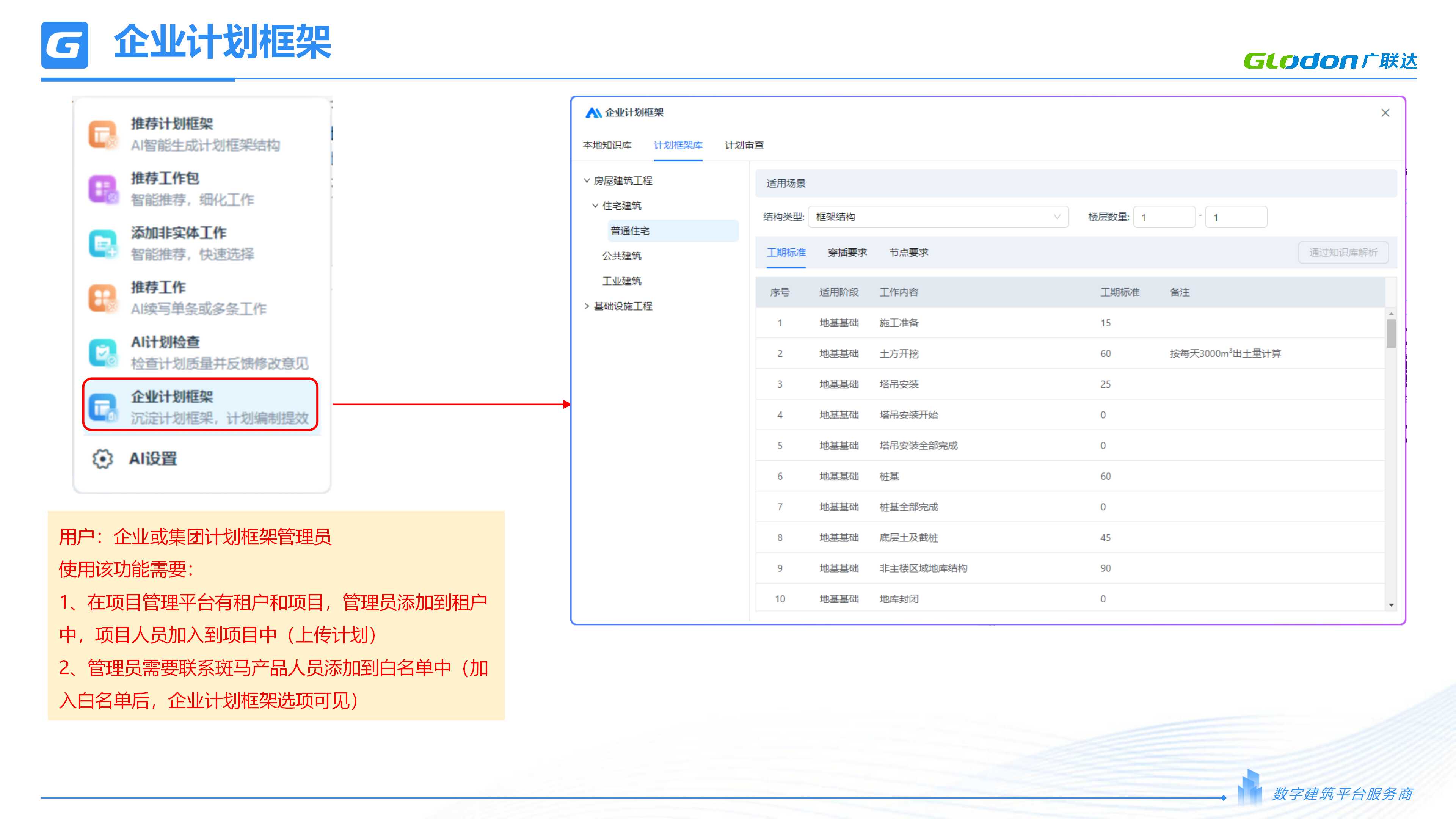
Task: Click the 企业计划框架 blue icon
Action: [102, 407]
